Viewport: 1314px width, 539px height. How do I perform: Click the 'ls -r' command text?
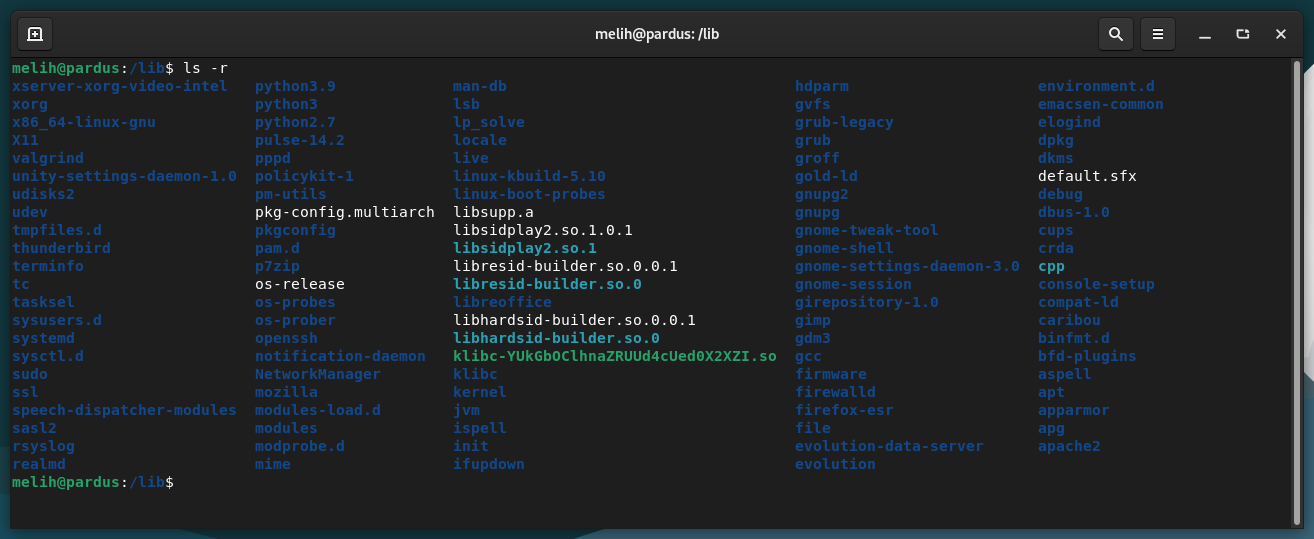pyautogui.click(x=205, y=68)
